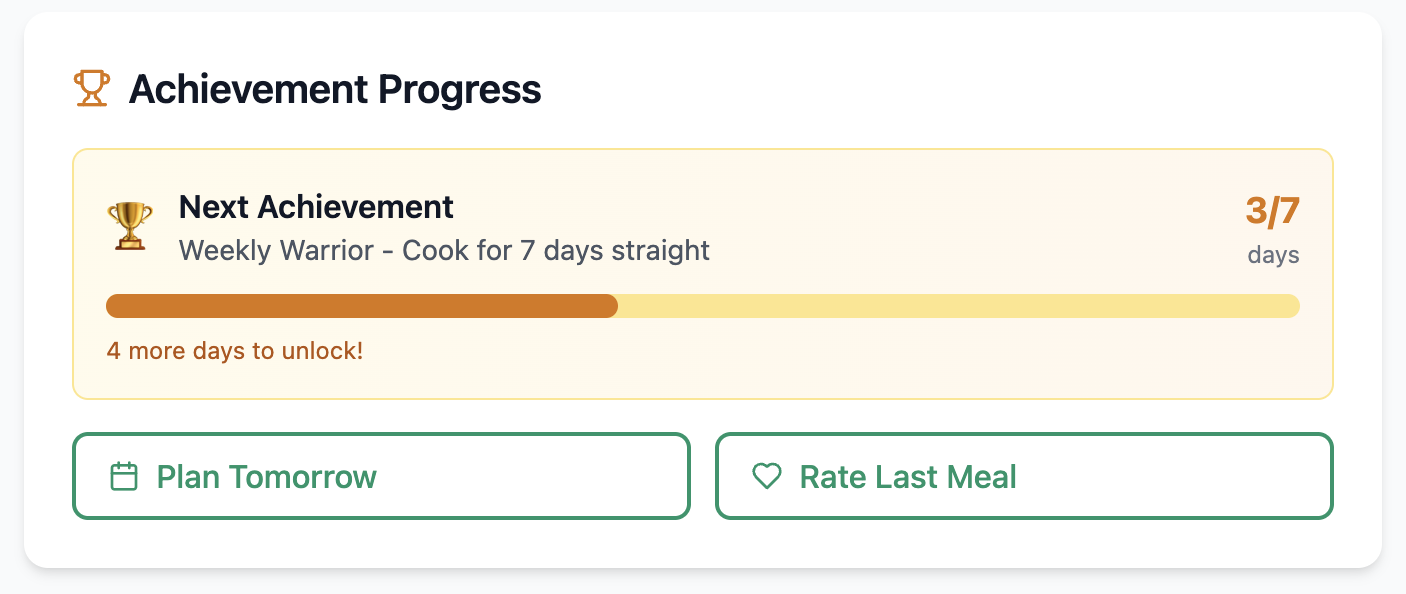Click the 'days' label under the counter
This screenshot has width=1406, height=594.
(1273, 255)
